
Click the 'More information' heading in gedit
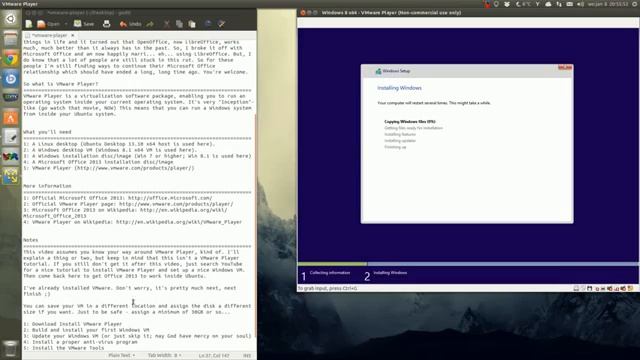click(x=47, y=186)
